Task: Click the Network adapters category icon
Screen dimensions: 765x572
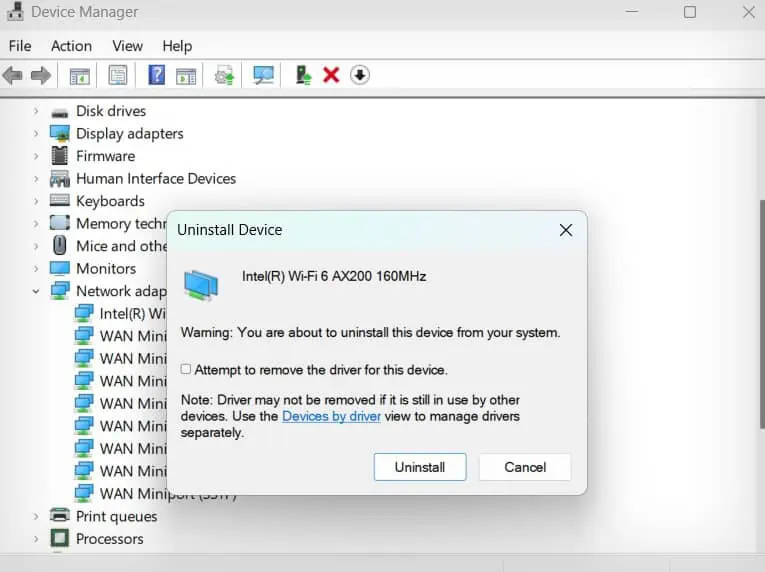Action: coord(60,291)
